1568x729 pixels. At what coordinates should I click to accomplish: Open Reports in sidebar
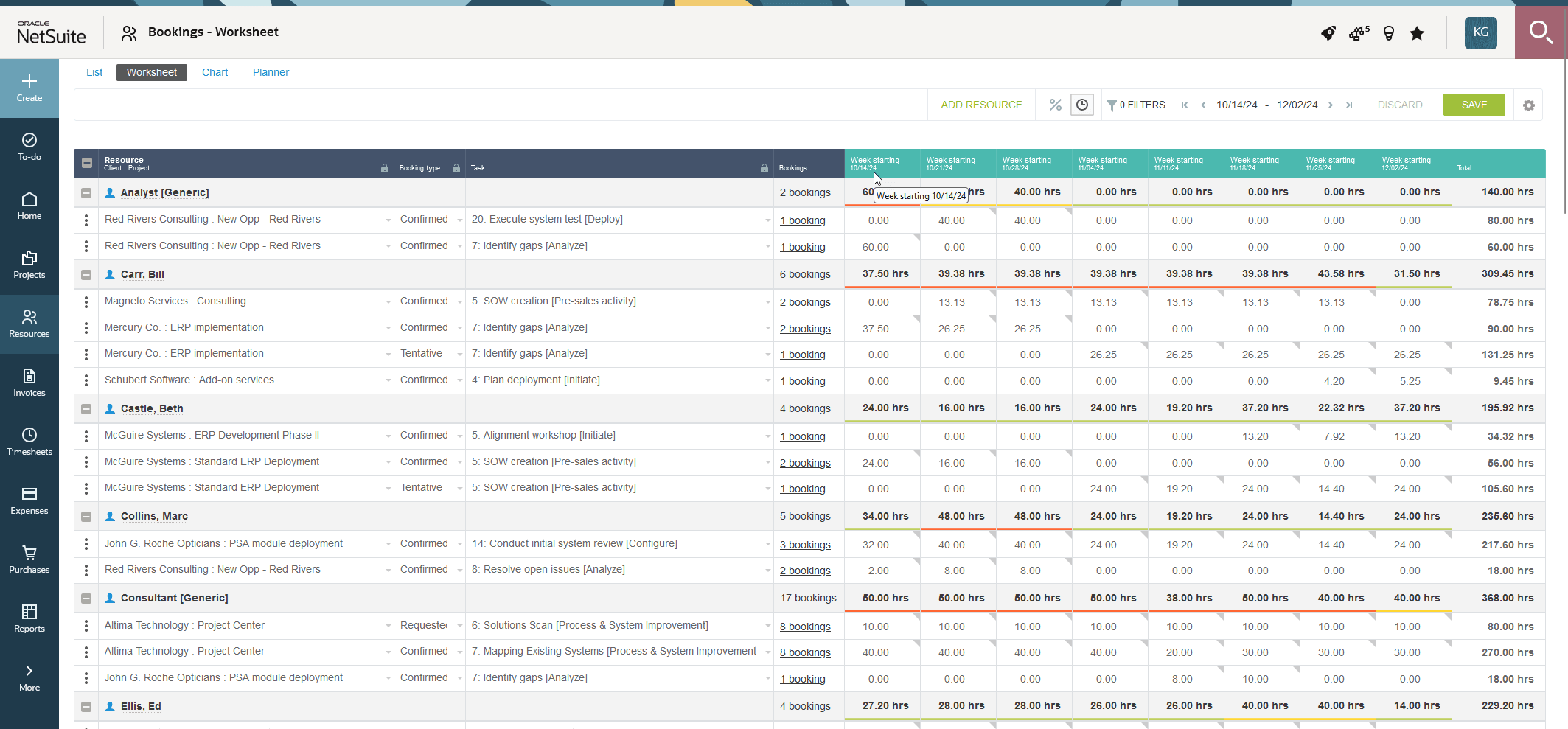(29, 619)
